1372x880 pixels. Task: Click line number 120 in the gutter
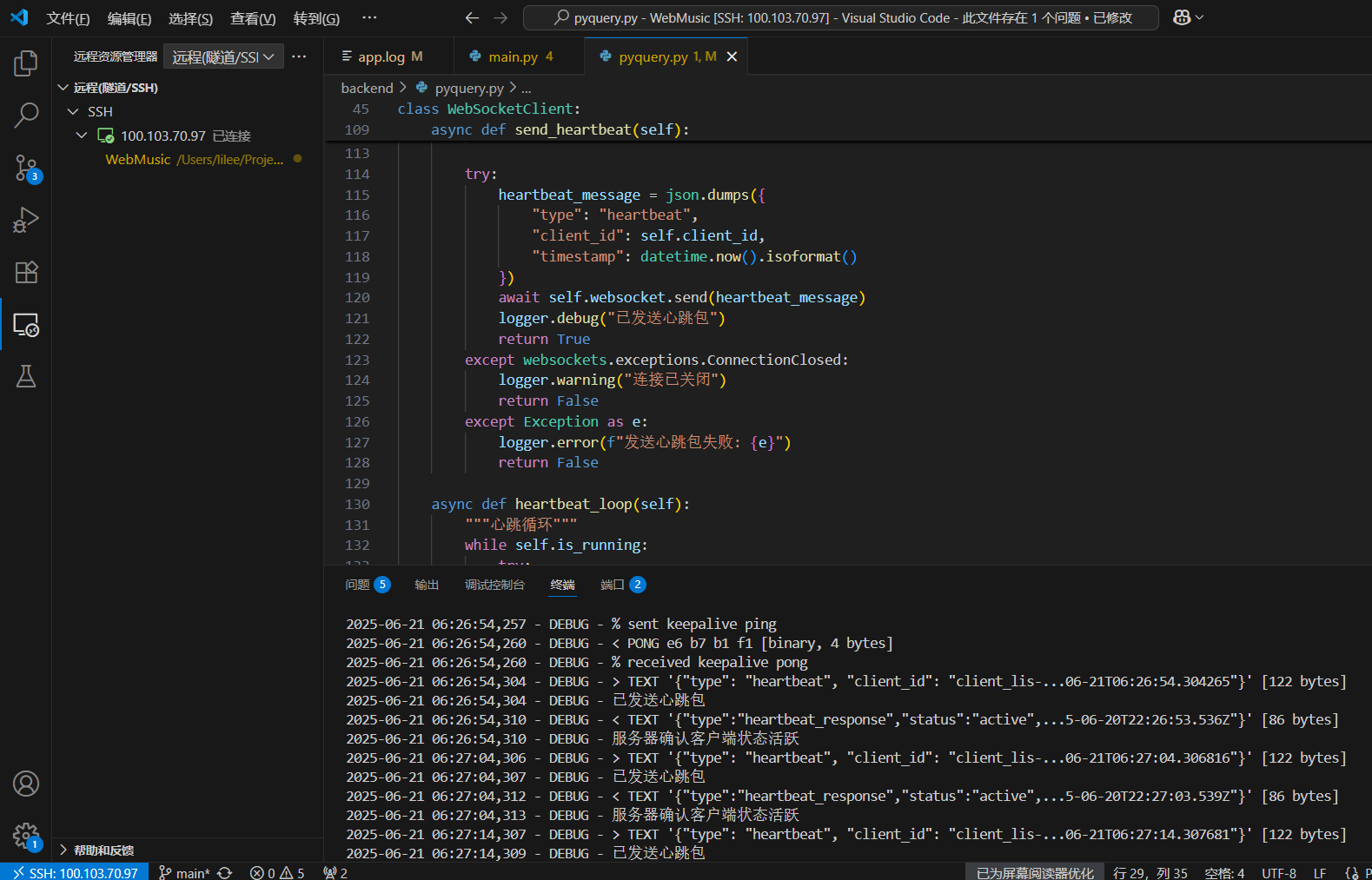pos(357,298)
